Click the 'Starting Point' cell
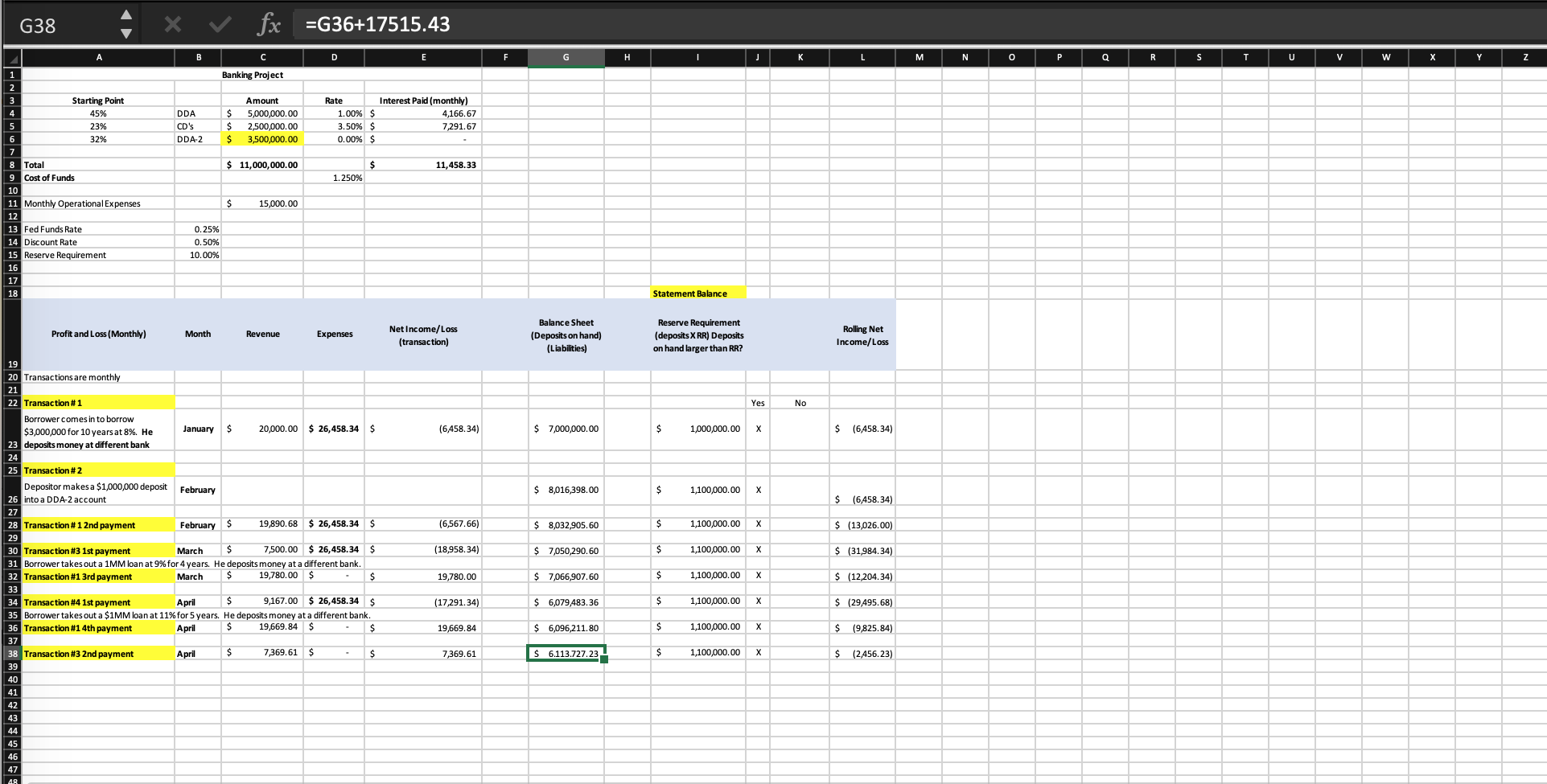This screenshot has width=1547, height=784. [98, 101]
